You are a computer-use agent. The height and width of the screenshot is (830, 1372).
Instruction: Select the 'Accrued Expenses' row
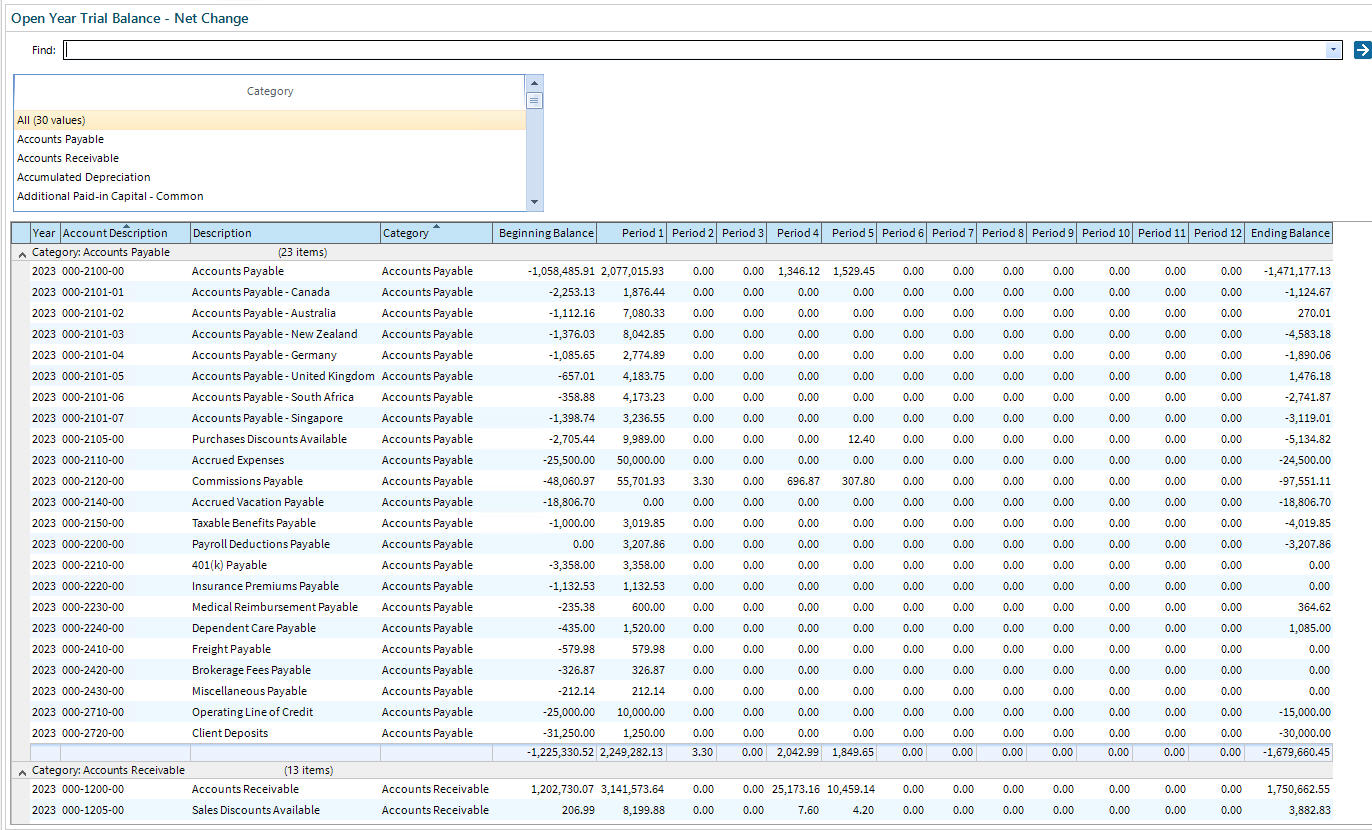pos(681,460)
